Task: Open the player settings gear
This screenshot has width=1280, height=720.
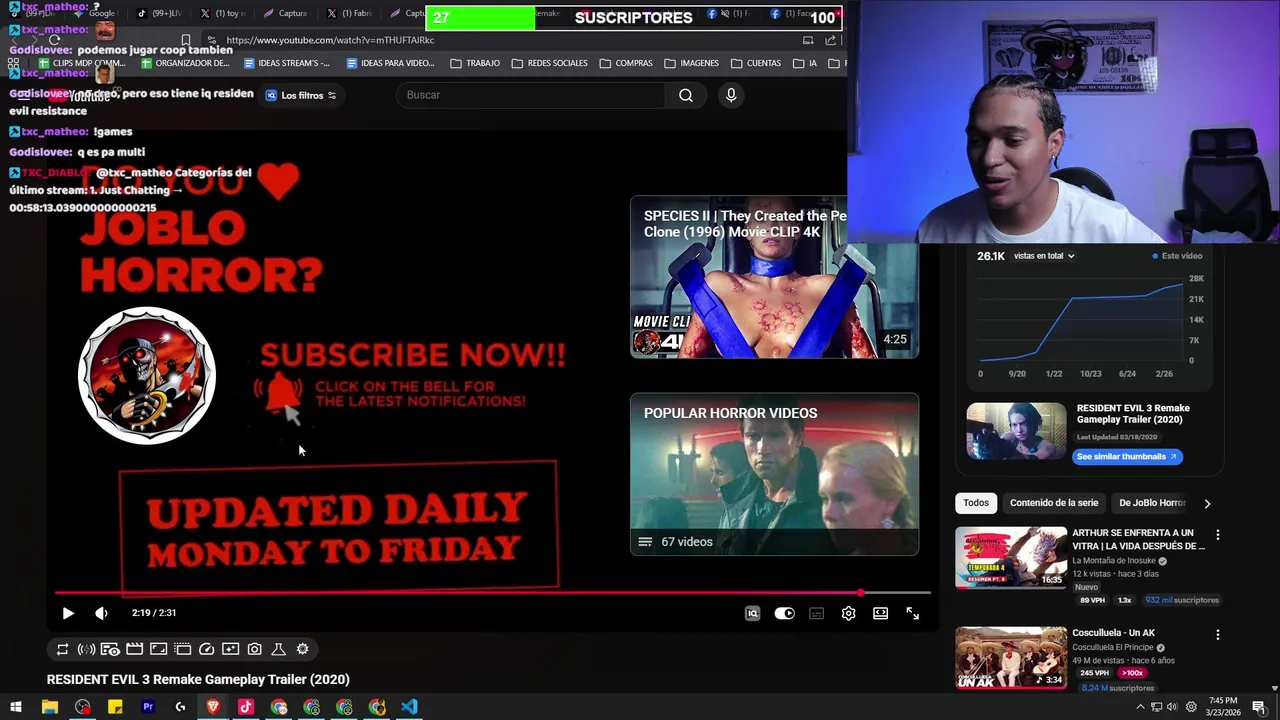Action: pos(848,613)
